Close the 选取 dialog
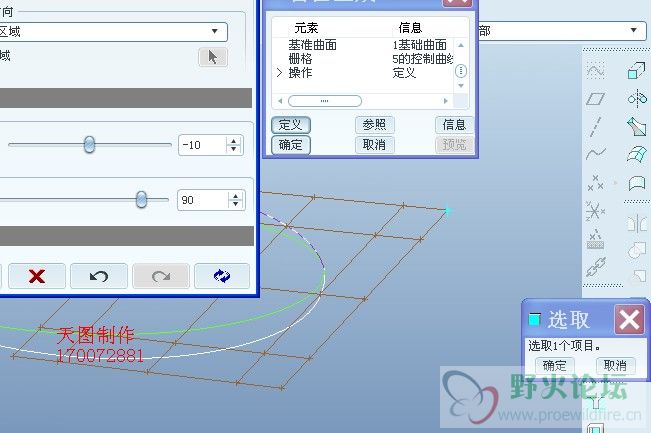The width and height of the screenshot is (651, 433). click(629, 320)
